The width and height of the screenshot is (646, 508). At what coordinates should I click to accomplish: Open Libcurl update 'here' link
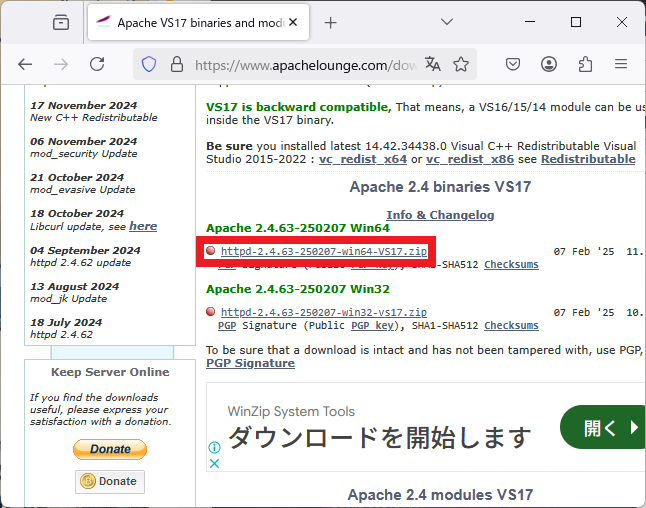[143, 226]
